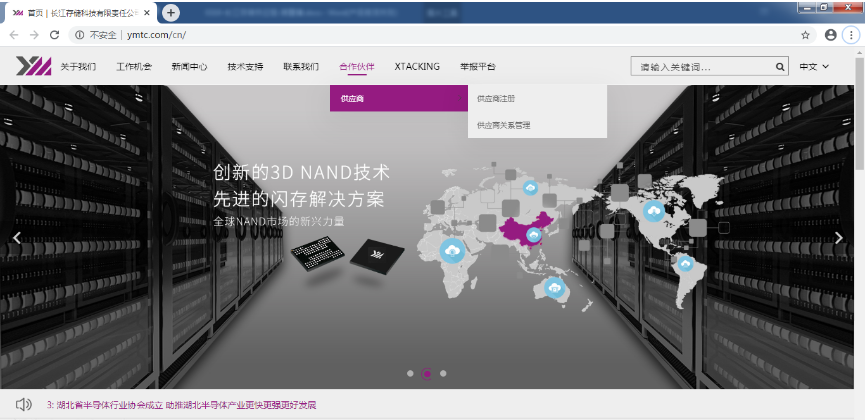This screenshot has height=420, width=865.
Task: Show next slide with right arrow
Action: pos(839,237)
